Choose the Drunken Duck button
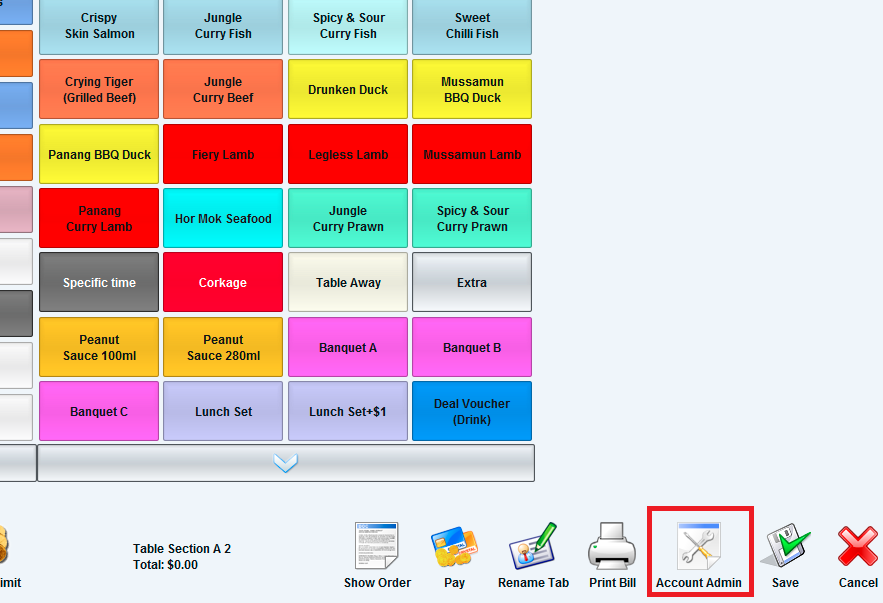Image resolution: width=883 pixels, height=603 pixels. [x=348, y=90]
